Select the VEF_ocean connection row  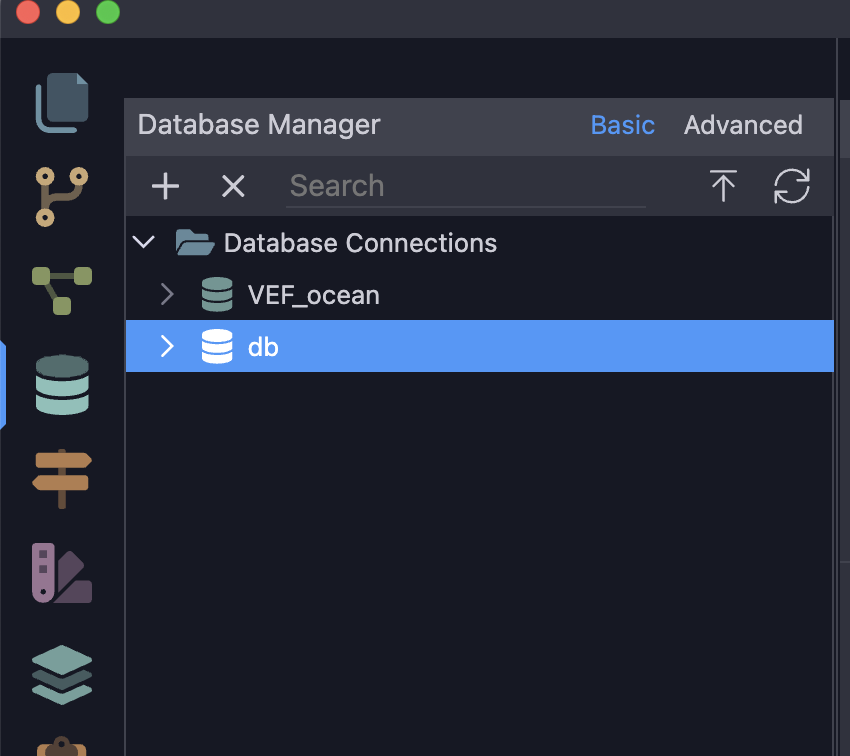click(480, 294)
